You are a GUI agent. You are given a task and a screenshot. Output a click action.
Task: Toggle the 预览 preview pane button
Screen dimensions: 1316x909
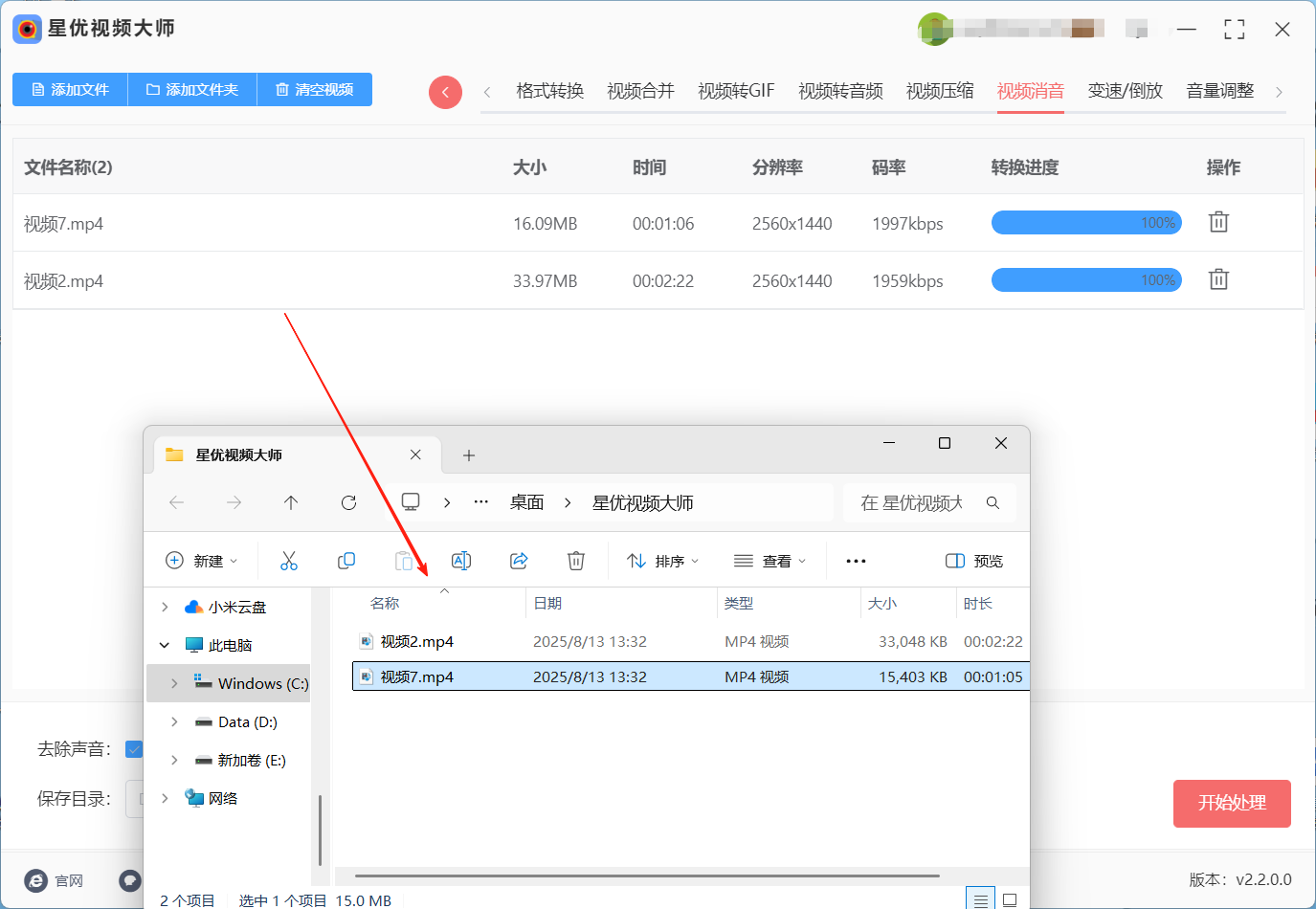tap(974, 561)
